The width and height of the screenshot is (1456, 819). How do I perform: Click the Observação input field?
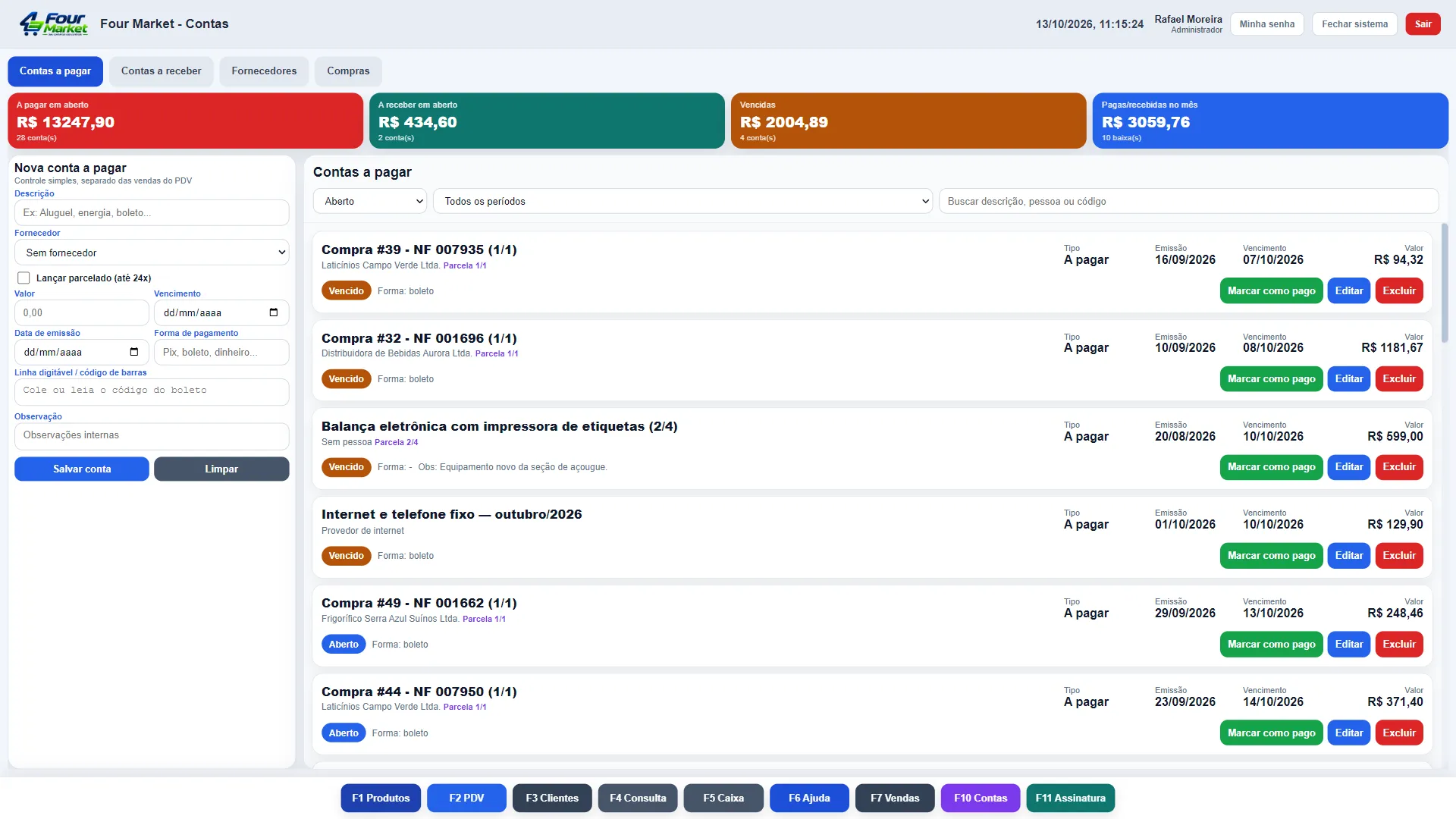152,435
